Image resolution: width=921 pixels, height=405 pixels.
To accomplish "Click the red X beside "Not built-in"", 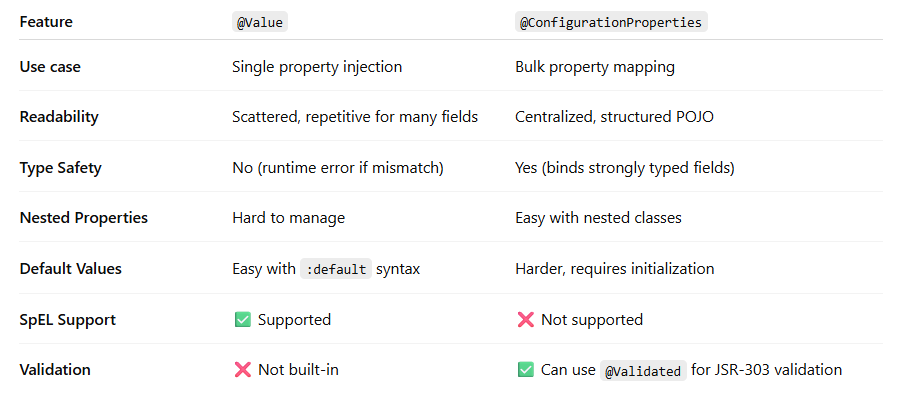I will pyautogui.click(x=242, y=370).
